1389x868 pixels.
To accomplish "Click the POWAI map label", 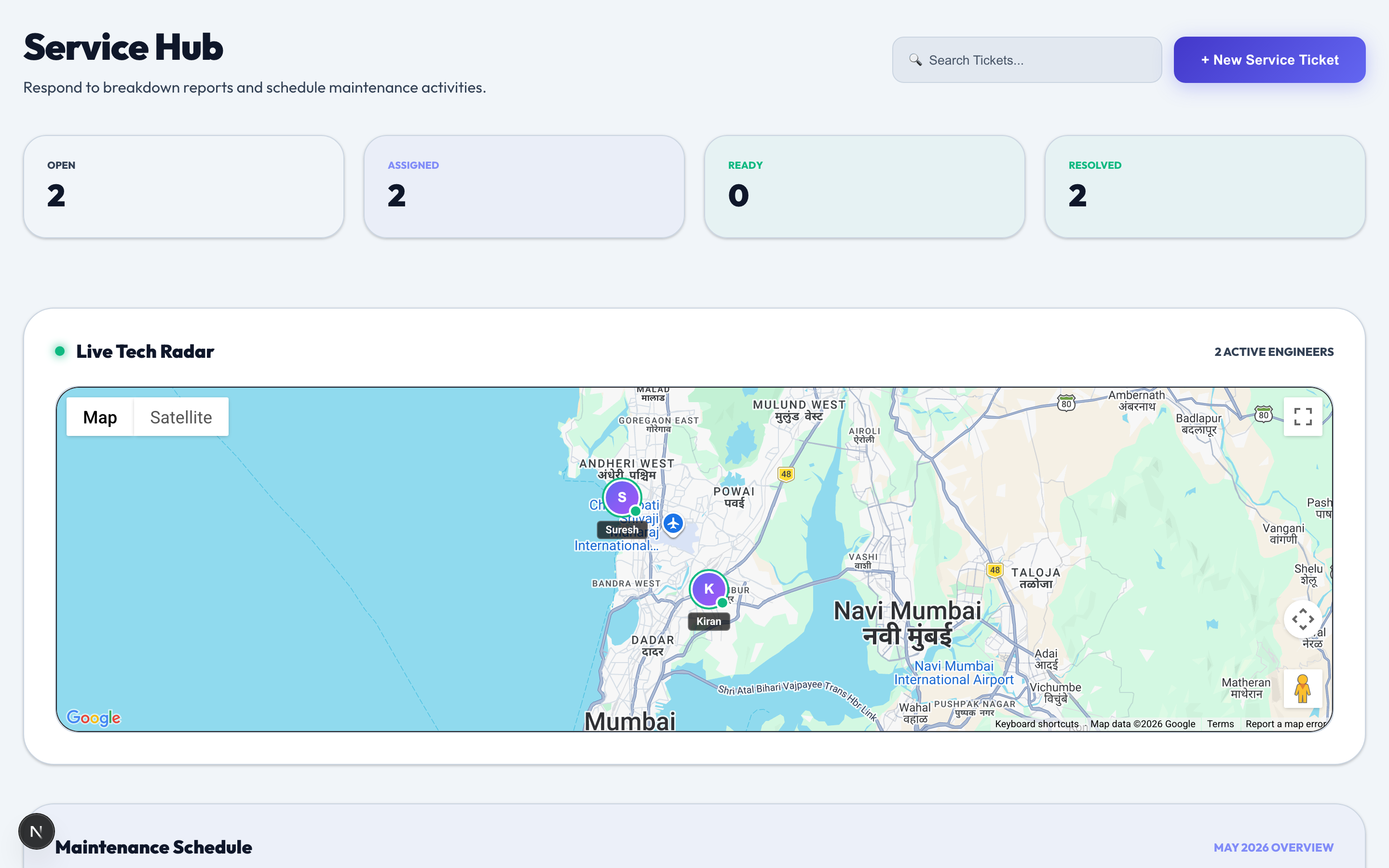I will point(734,497).
